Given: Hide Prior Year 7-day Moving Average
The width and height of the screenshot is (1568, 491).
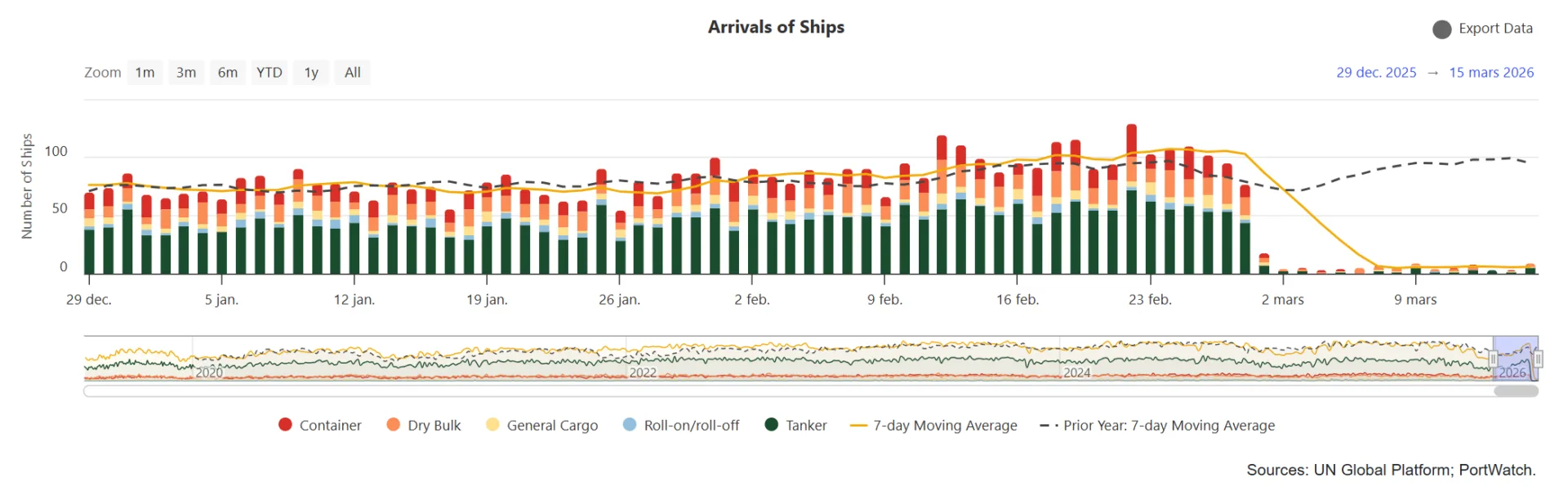Looking at the screenshot, I should (x=1049, y=426).
